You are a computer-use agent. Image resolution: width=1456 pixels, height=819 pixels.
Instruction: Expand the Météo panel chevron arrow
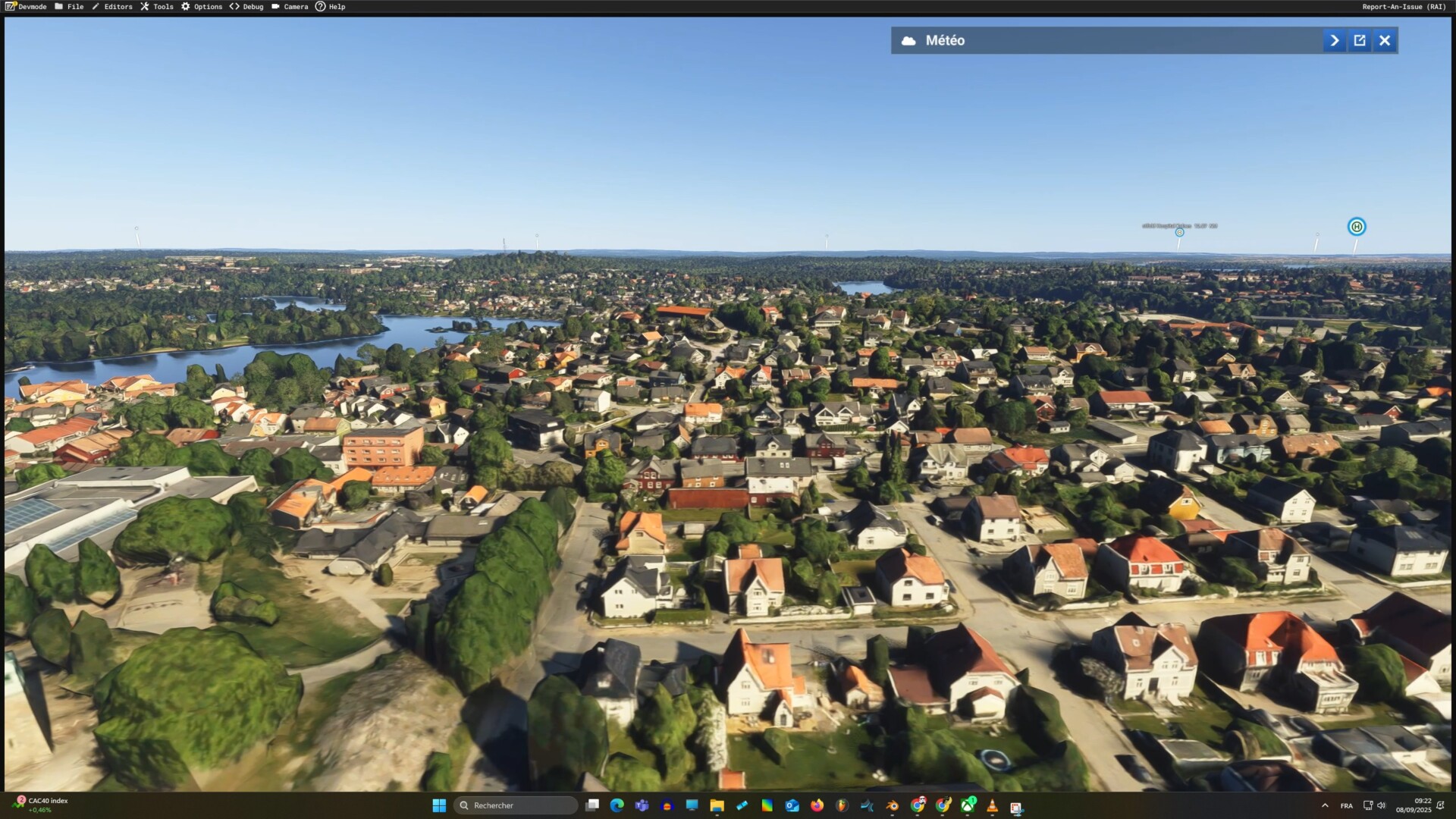tap(1335, 41)
